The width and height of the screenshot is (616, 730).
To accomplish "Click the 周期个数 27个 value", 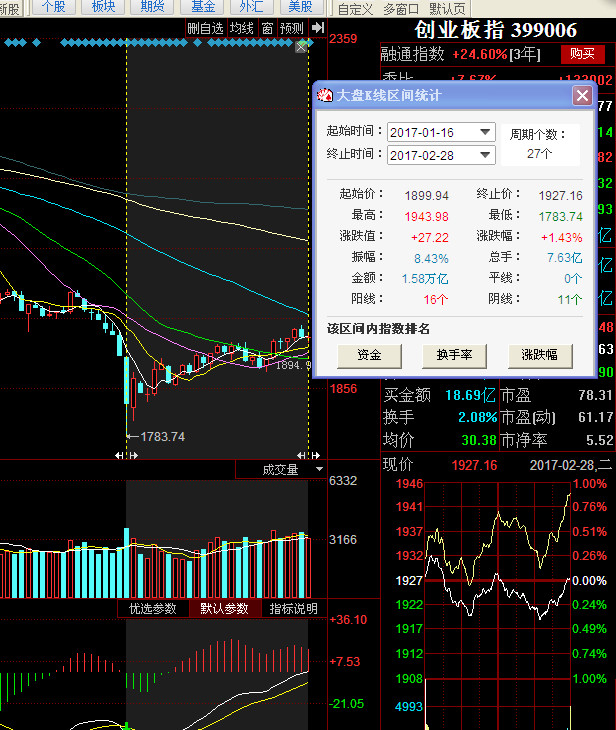I will [x=539, y=153].
